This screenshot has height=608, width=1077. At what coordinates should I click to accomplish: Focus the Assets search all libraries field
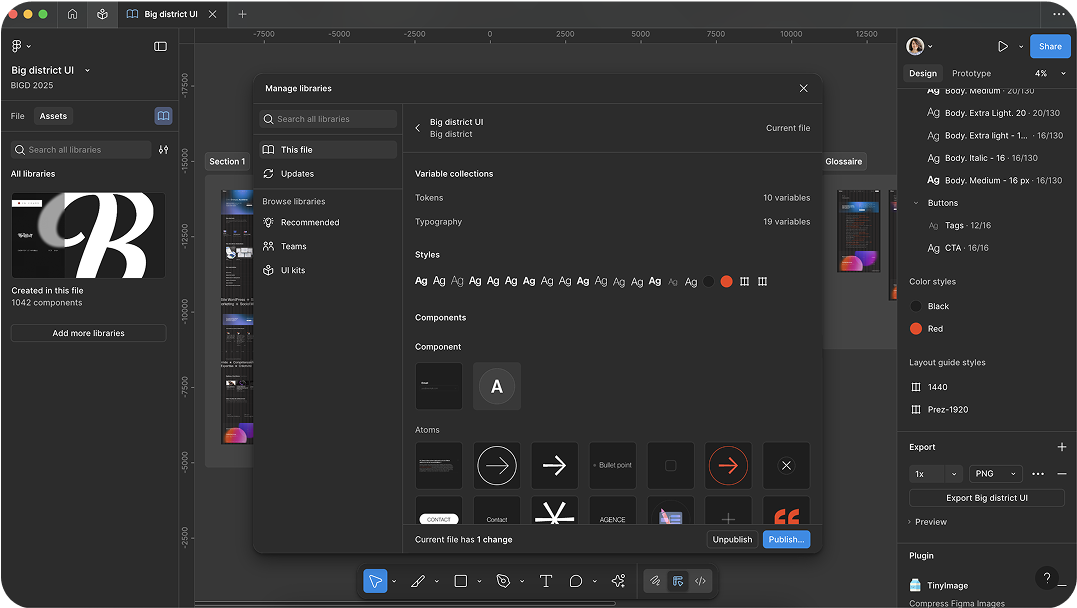tap(81, 150)
